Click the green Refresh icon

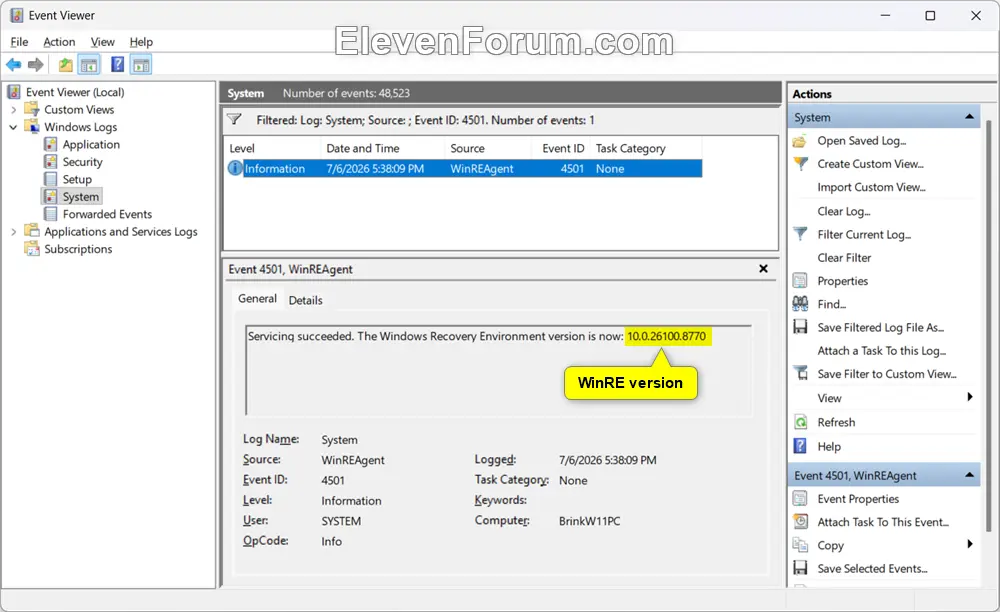(800, 422)
